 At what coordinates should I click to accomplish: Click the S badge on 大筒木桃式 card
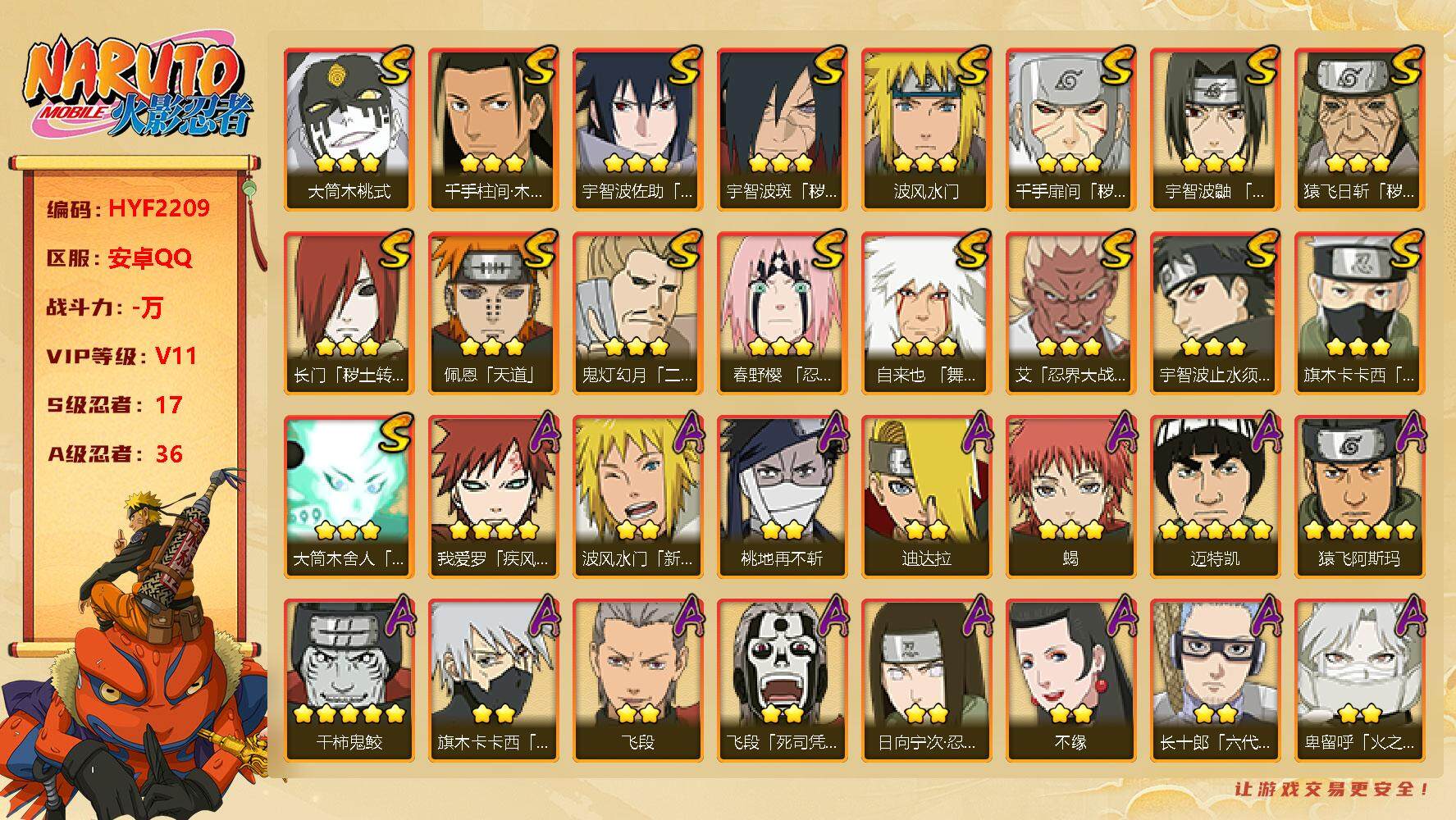click(x=395, y=66)
